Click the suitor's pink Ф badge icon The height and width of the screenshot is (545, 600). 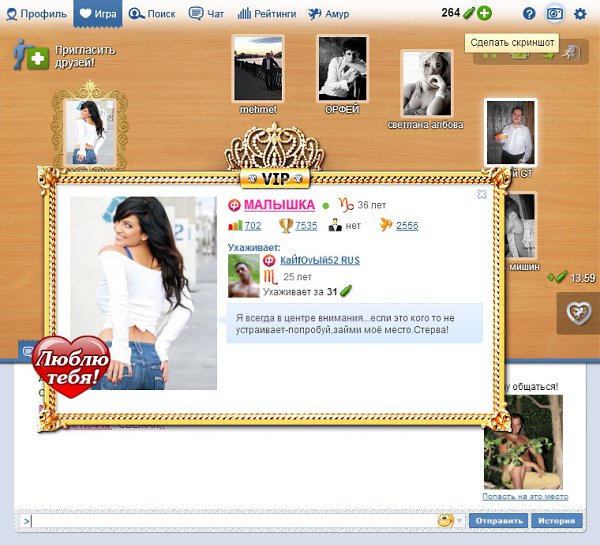click(269, 261)
